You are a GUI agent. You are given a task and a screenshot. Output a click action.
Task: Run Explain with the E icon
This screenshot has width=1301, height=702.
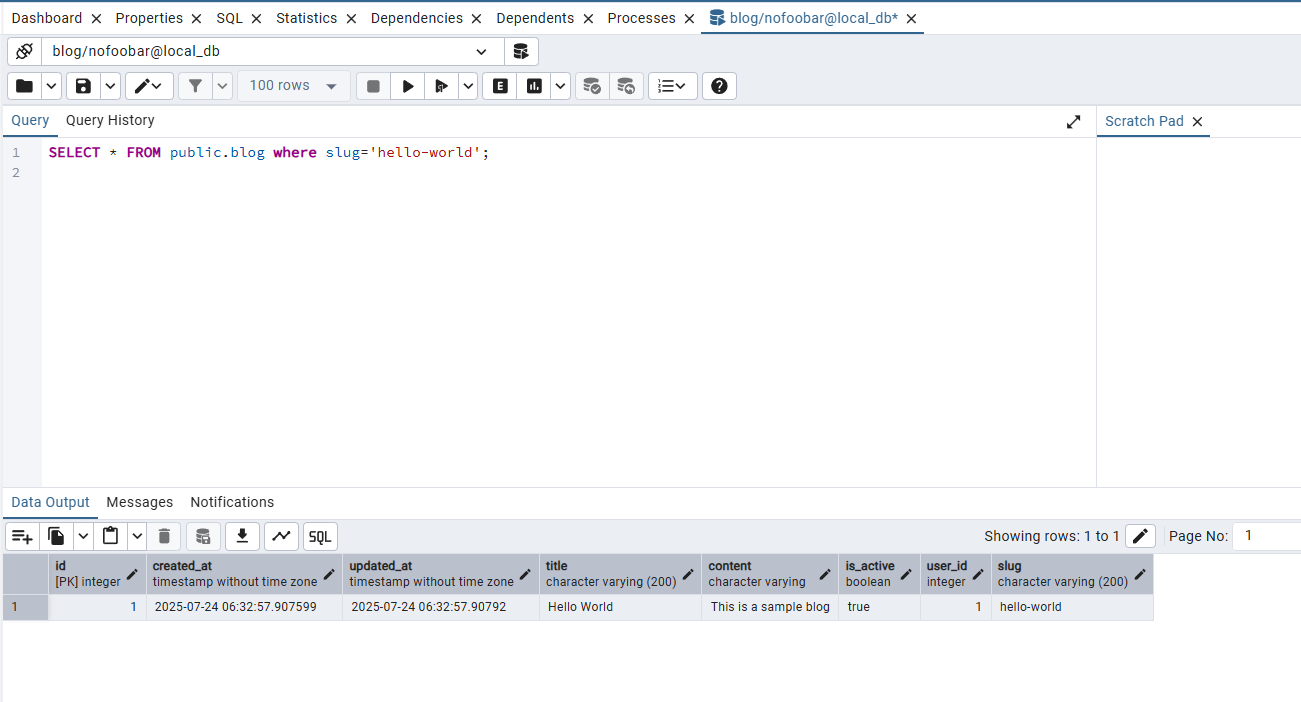coord(500,86)
